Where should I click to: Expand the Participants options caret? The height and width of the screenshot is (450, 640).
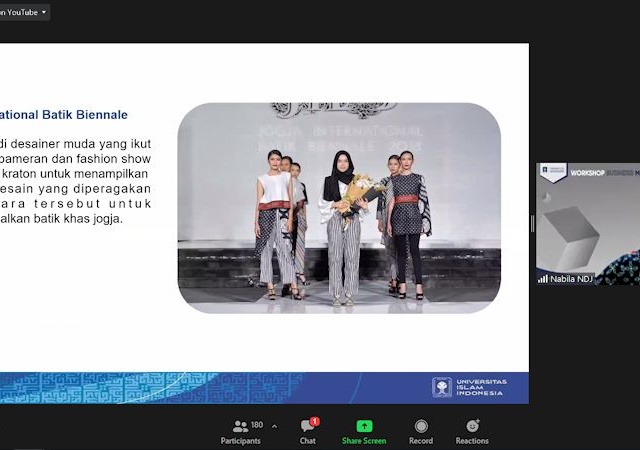274,427
